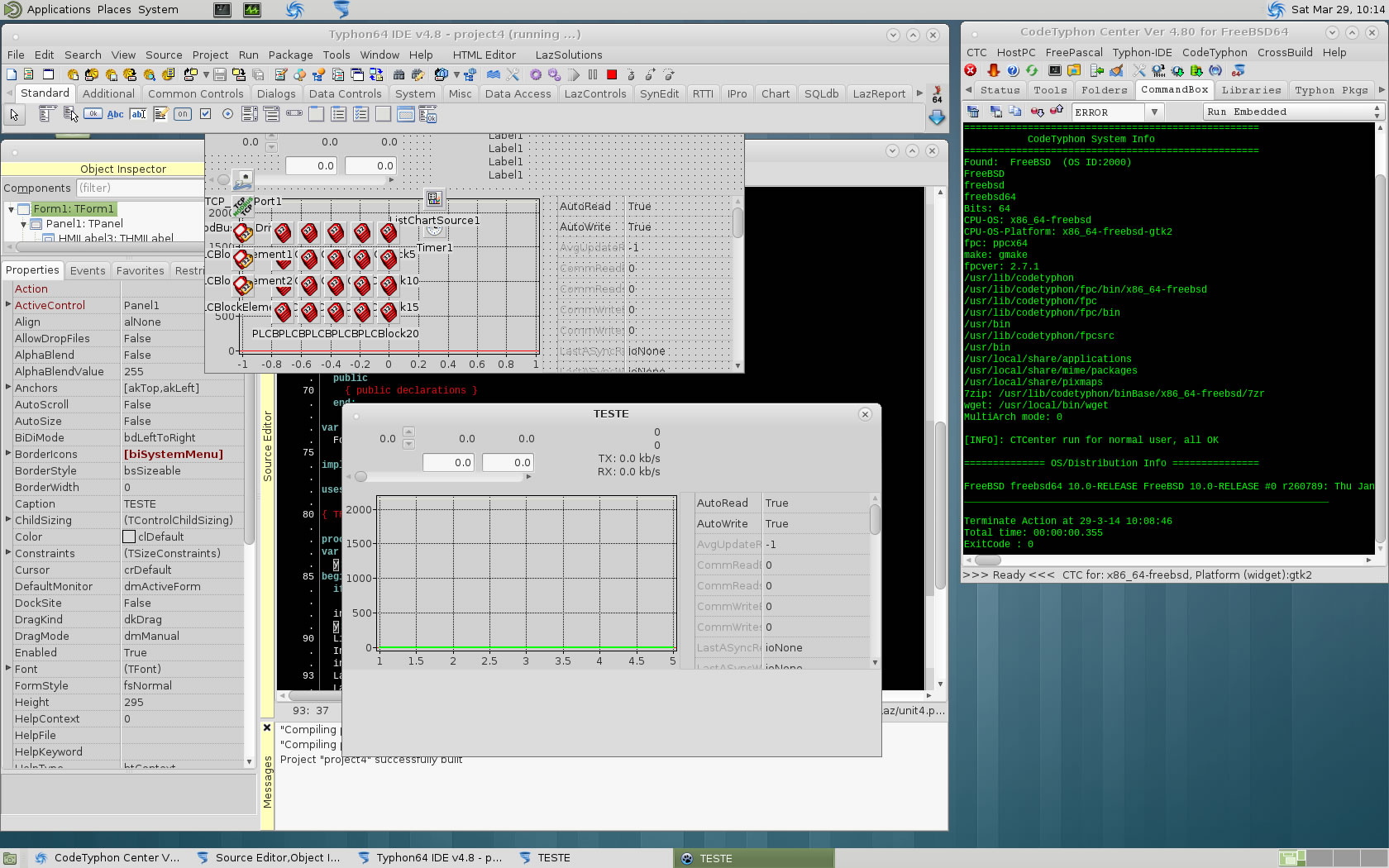Select the TActionList component in palette

click(x=428, y=114)
